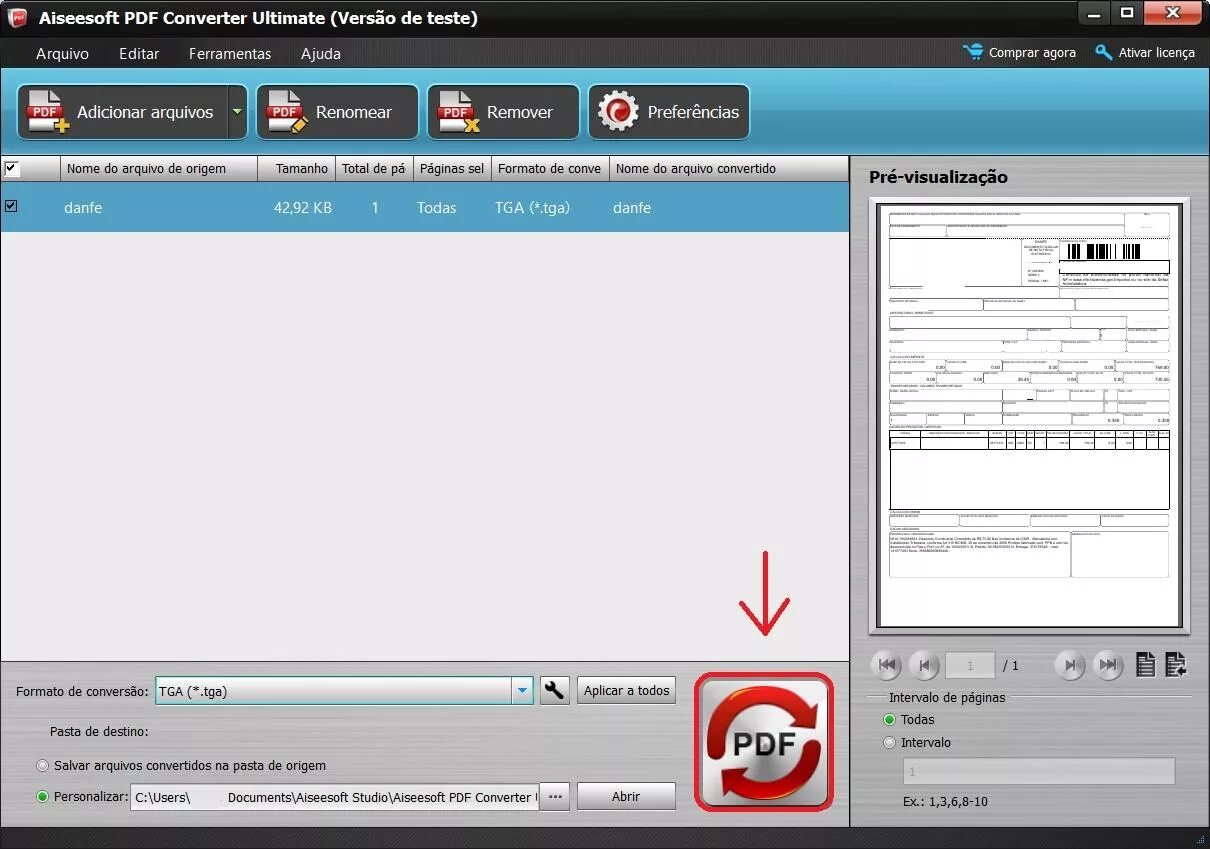Click the Abrir button

point(626,797)
